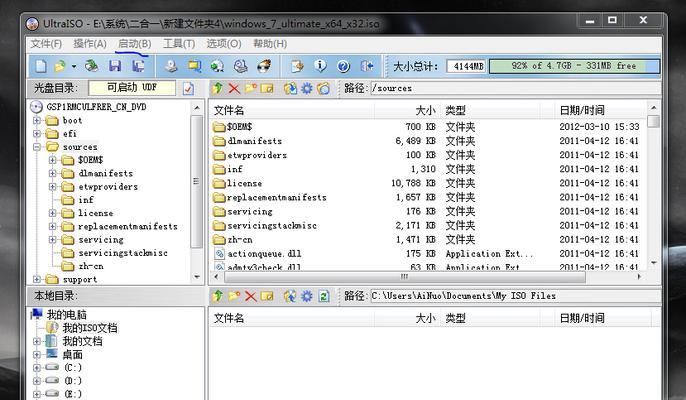The image size is (686, 400).
Task: Open the dropdown arrow beside Open icon
Action: (74, 67)
